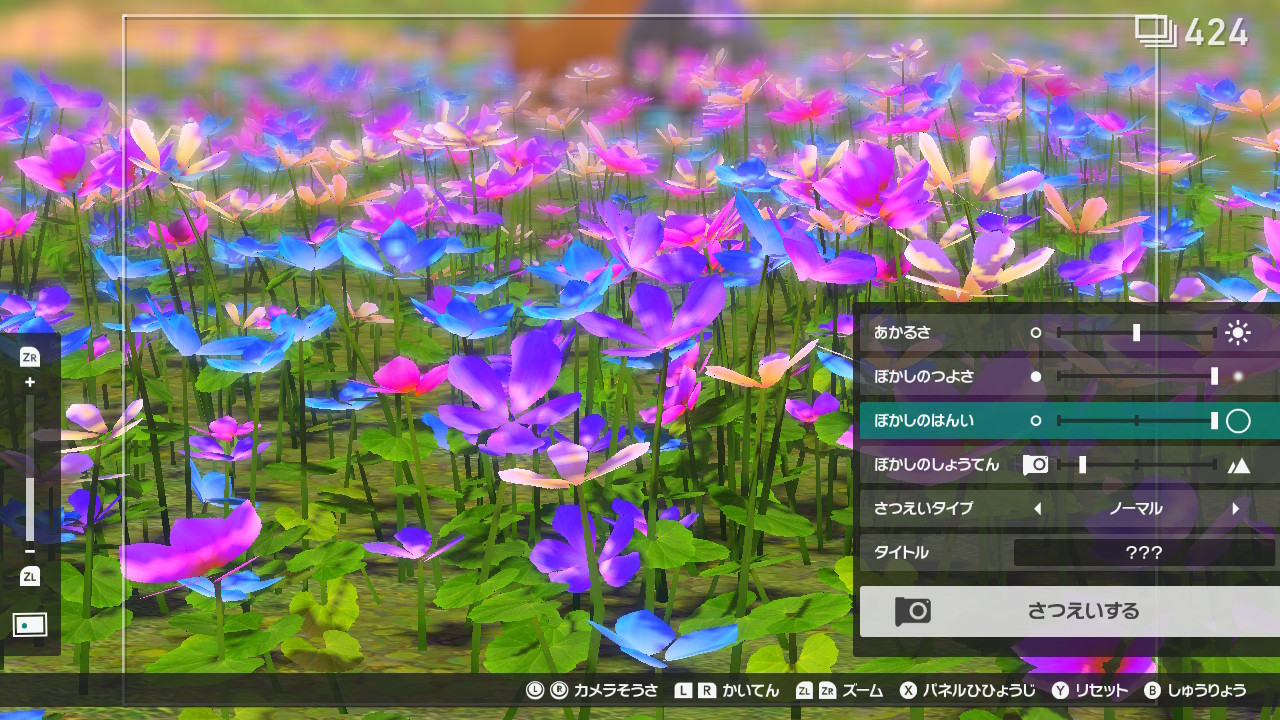Click the 424 remaining photo count

click(1217, 33)
